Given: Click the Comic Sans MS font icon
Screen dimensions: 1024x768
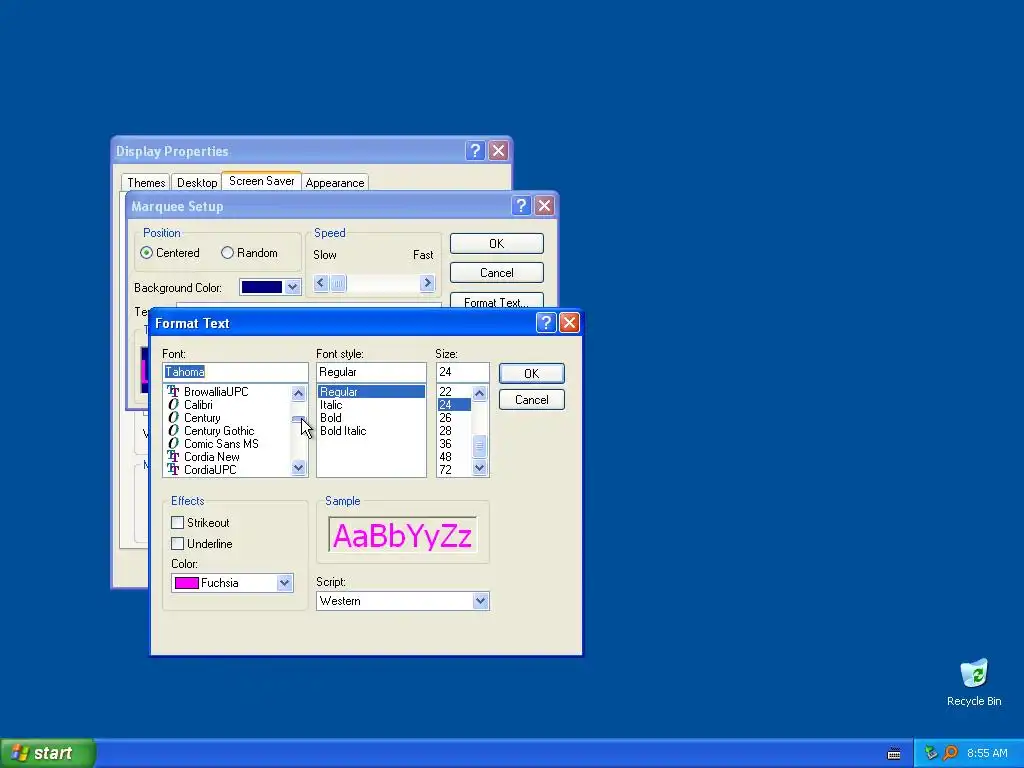Looking at the screenshot, I should coord(173,443).
